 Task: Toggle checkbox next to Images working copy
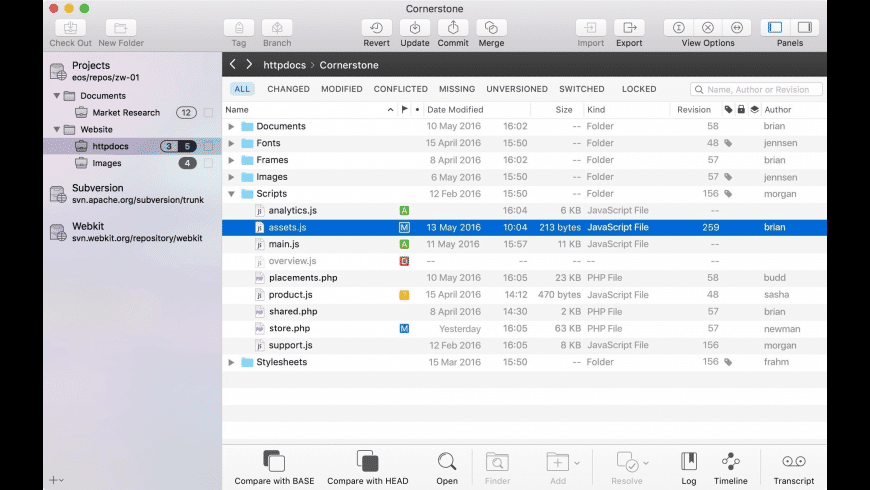[208, 163]
